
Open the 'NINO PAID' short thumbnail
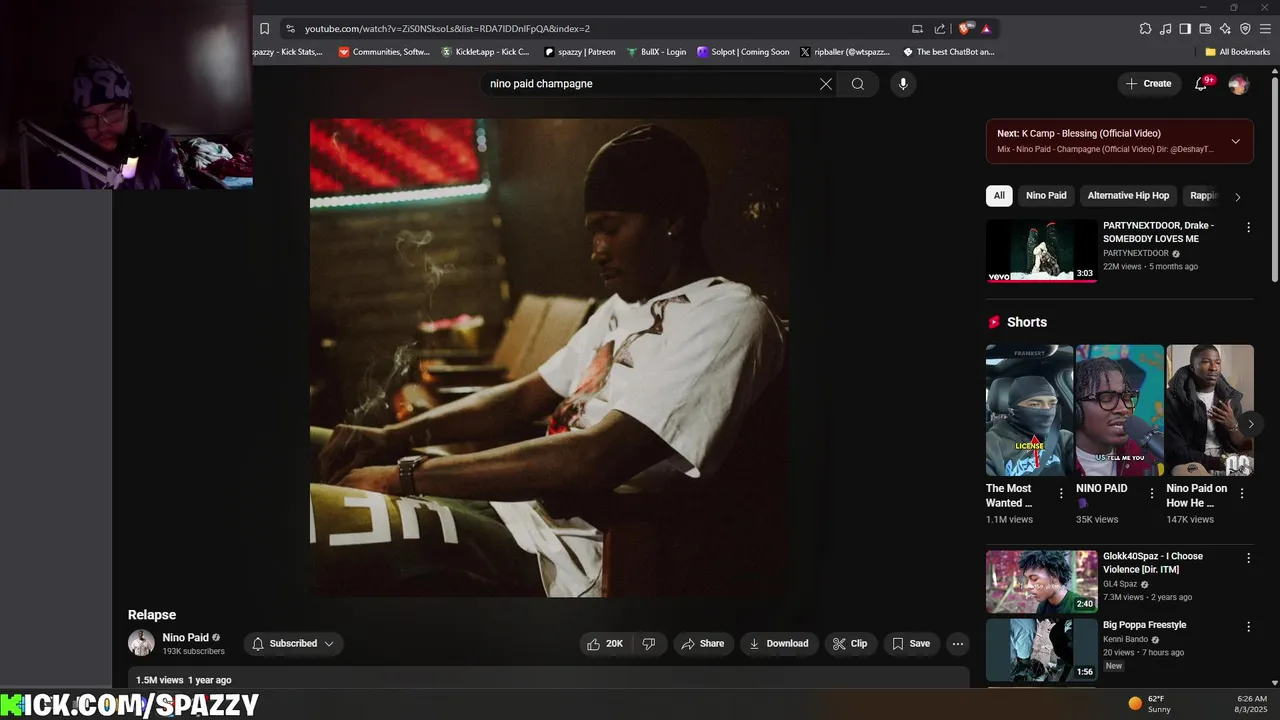tap(1119, 410)
